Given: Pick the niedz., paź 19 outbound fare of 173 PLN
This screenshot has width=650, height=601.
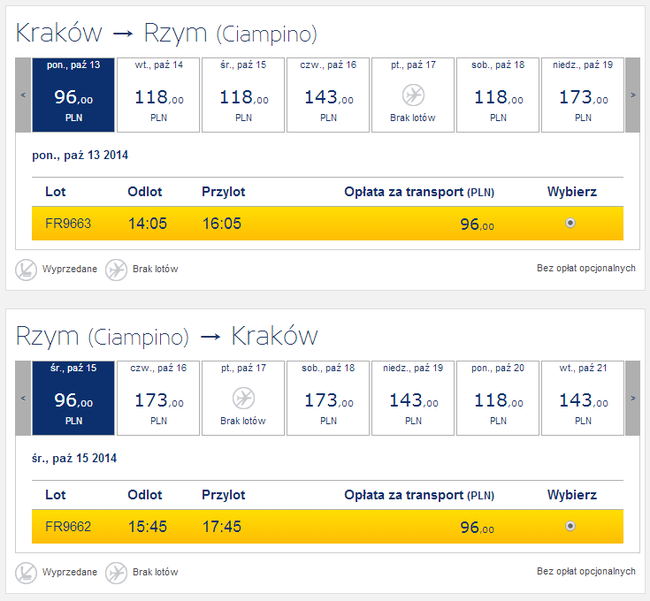Looking at the screenshot, I should point(582,95).
